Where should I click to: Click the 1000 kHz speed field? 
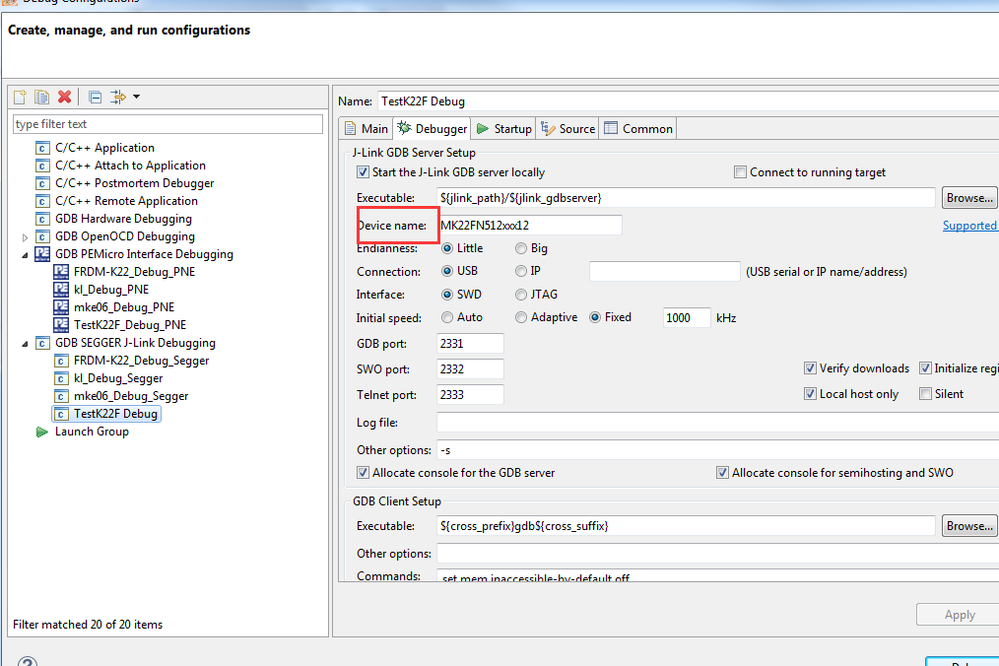click(687, 317)
